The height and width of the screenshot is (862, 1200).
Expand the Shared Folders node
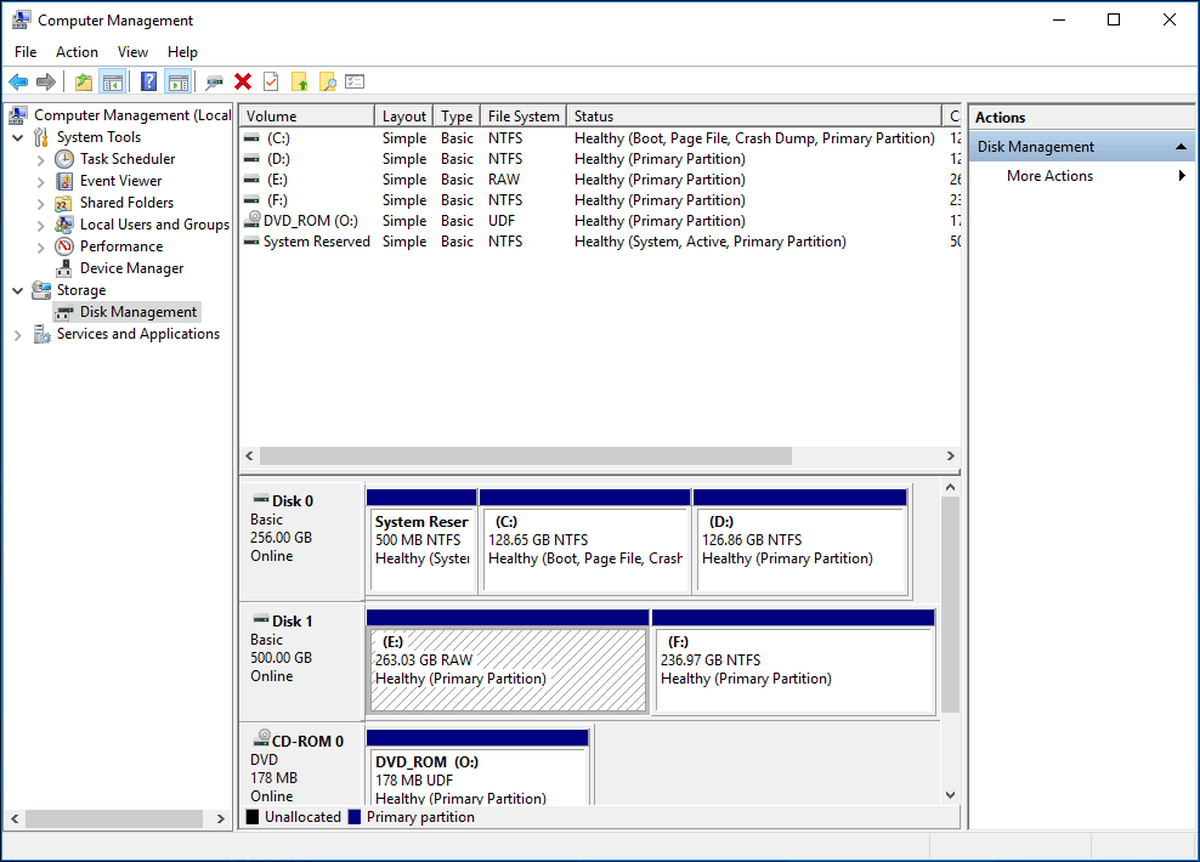pos(40,203)
